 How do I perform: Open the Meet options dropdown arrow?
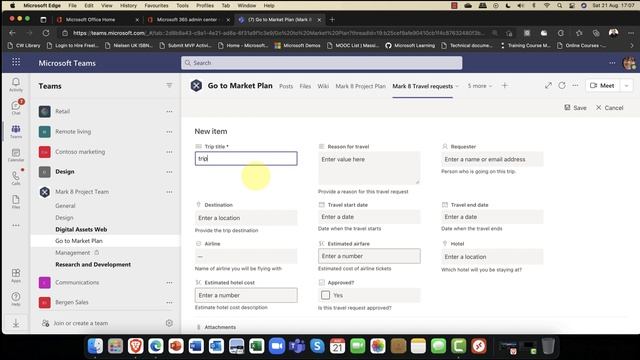tap(626, 86)
